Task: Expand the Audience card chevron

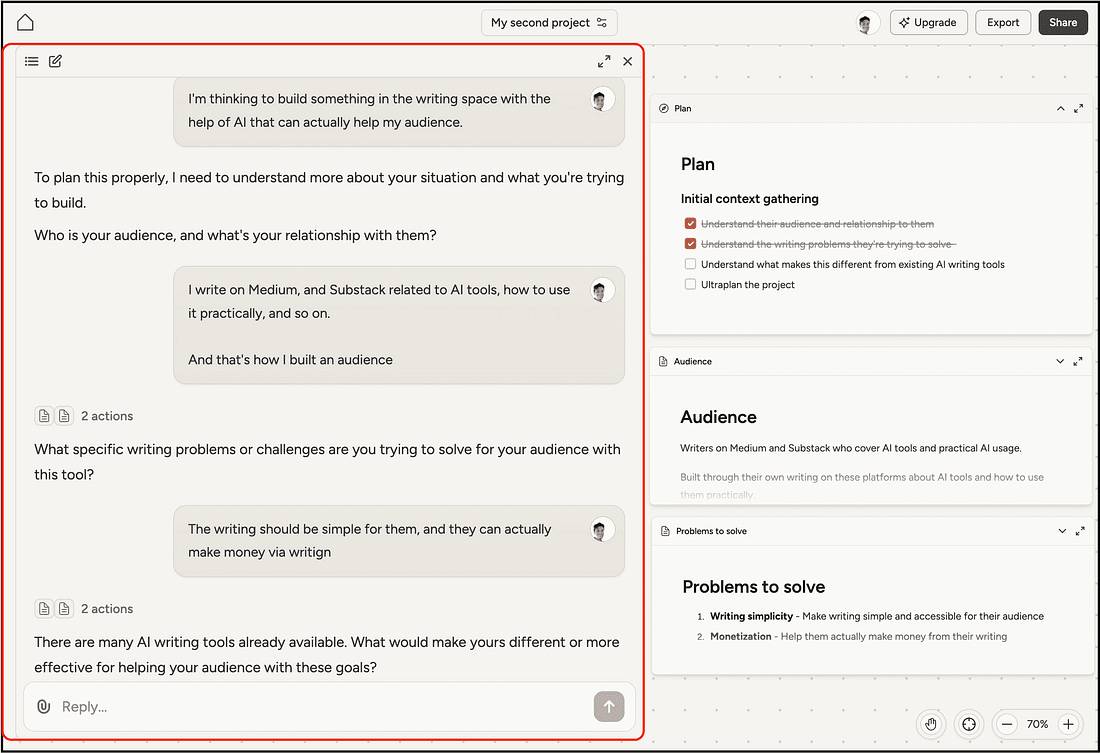Action: pos(1061,361)
